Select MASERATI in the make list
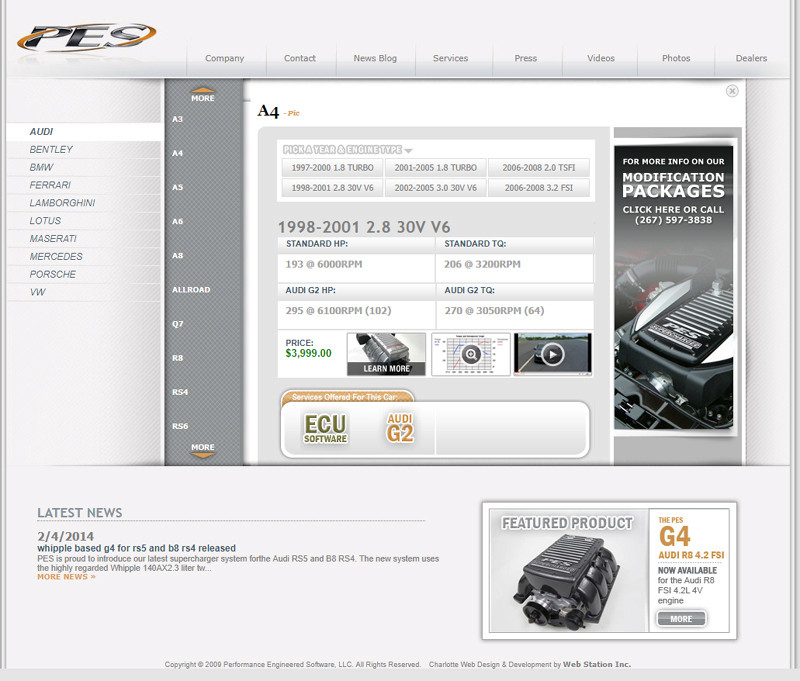800x681 pixels. coord(84,239)
